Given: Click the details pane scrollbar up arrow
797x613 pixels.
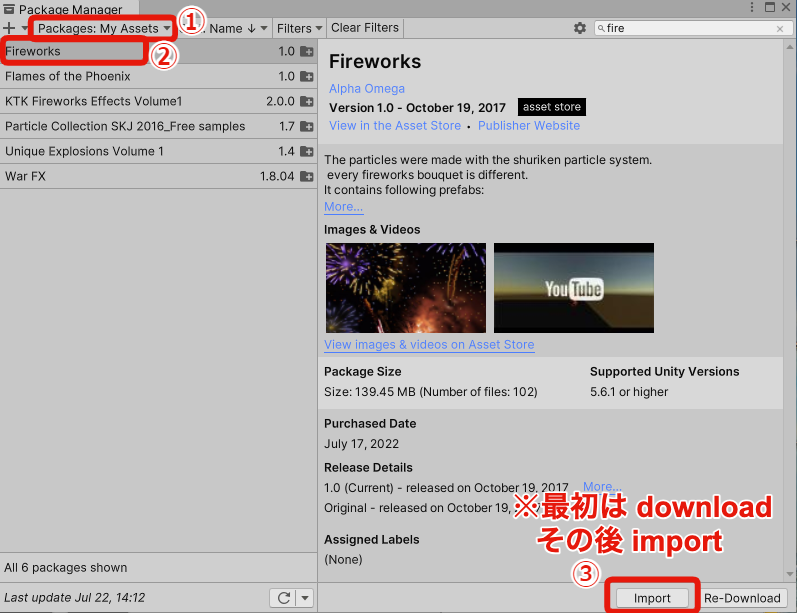Looking at the screenshot, I should pyautogui.click(x=790, y=47).
